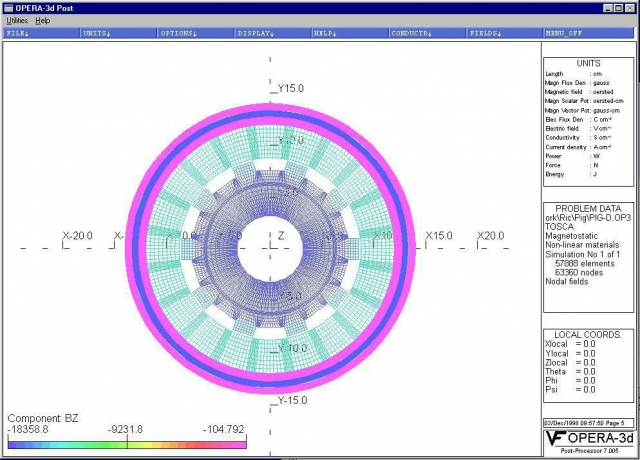Select the UNITS information panel heading
Image resolution: width=640 pixels, height=460 pixels.
(x=589, y=62)
